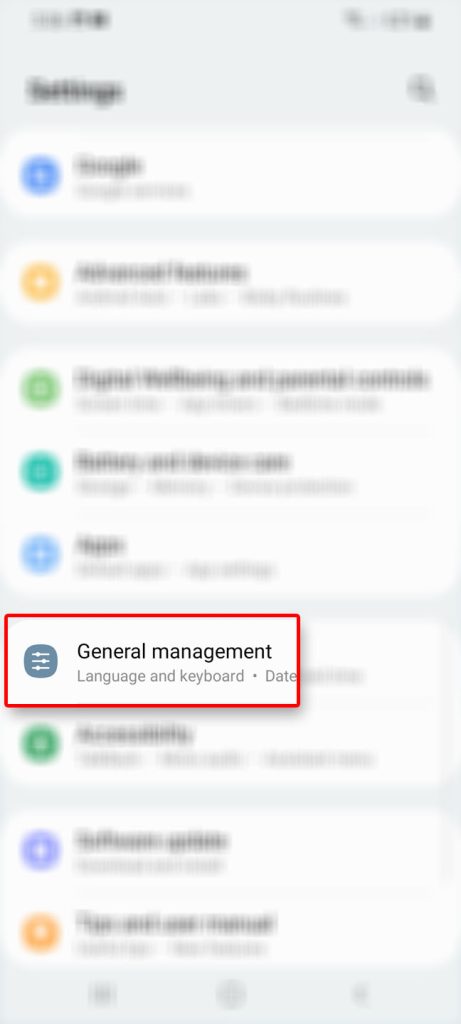Screen dimensions: 461x1024
Task: Tap the home navigation button
Action: point(230,995)
